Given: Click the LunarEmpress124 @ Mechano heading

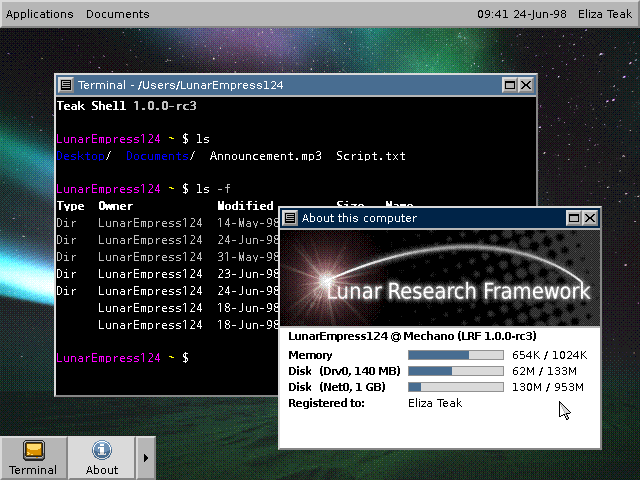Looking at the screenshot, I should pyautogui.click(x=412, y=336).
